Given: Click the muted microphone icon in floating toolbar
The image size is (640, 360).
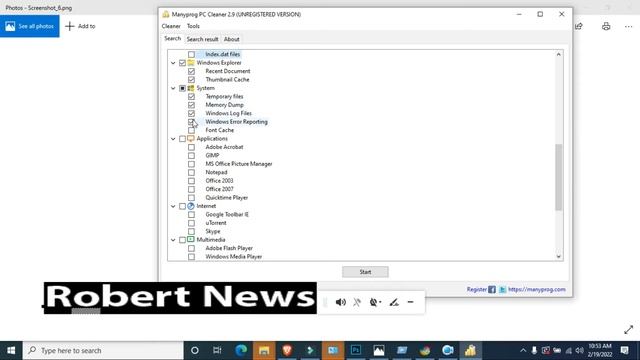Looking at the screenshot, I should (x=357, y=302).
